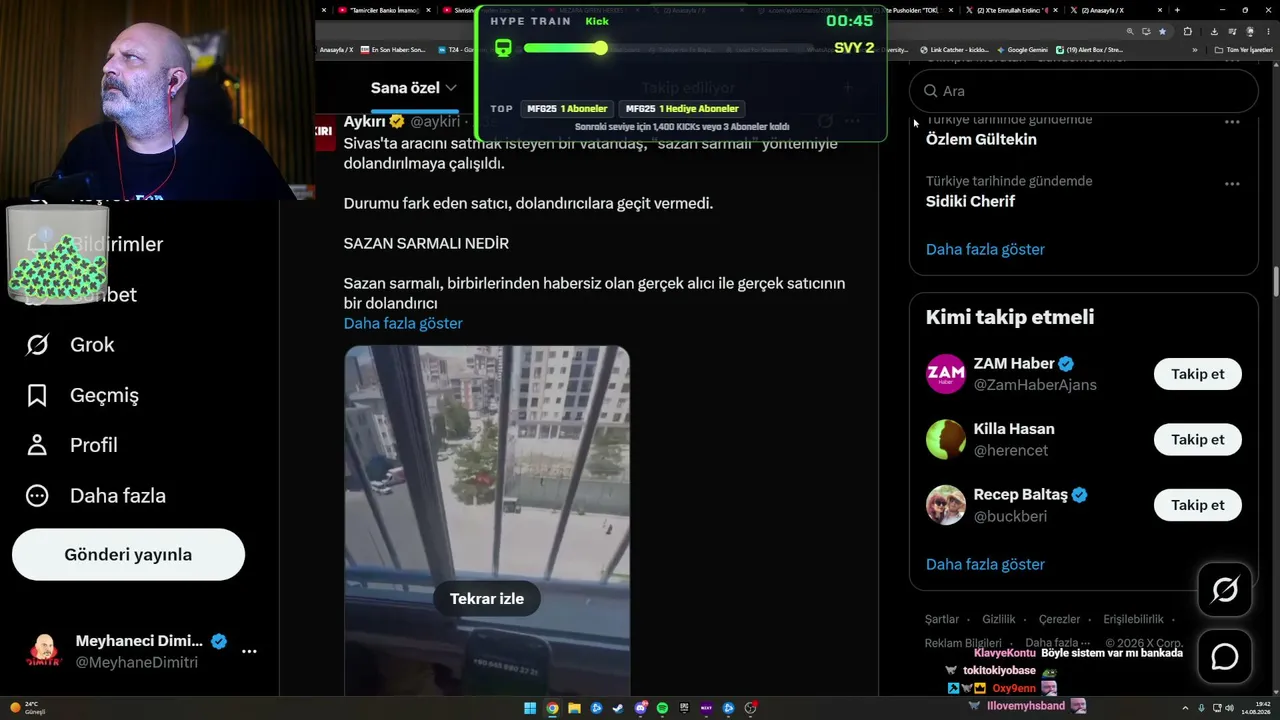Show more trends with Daha fazla göster
The height and width of the screenshot is (720, 1280).
coord(985,249)
